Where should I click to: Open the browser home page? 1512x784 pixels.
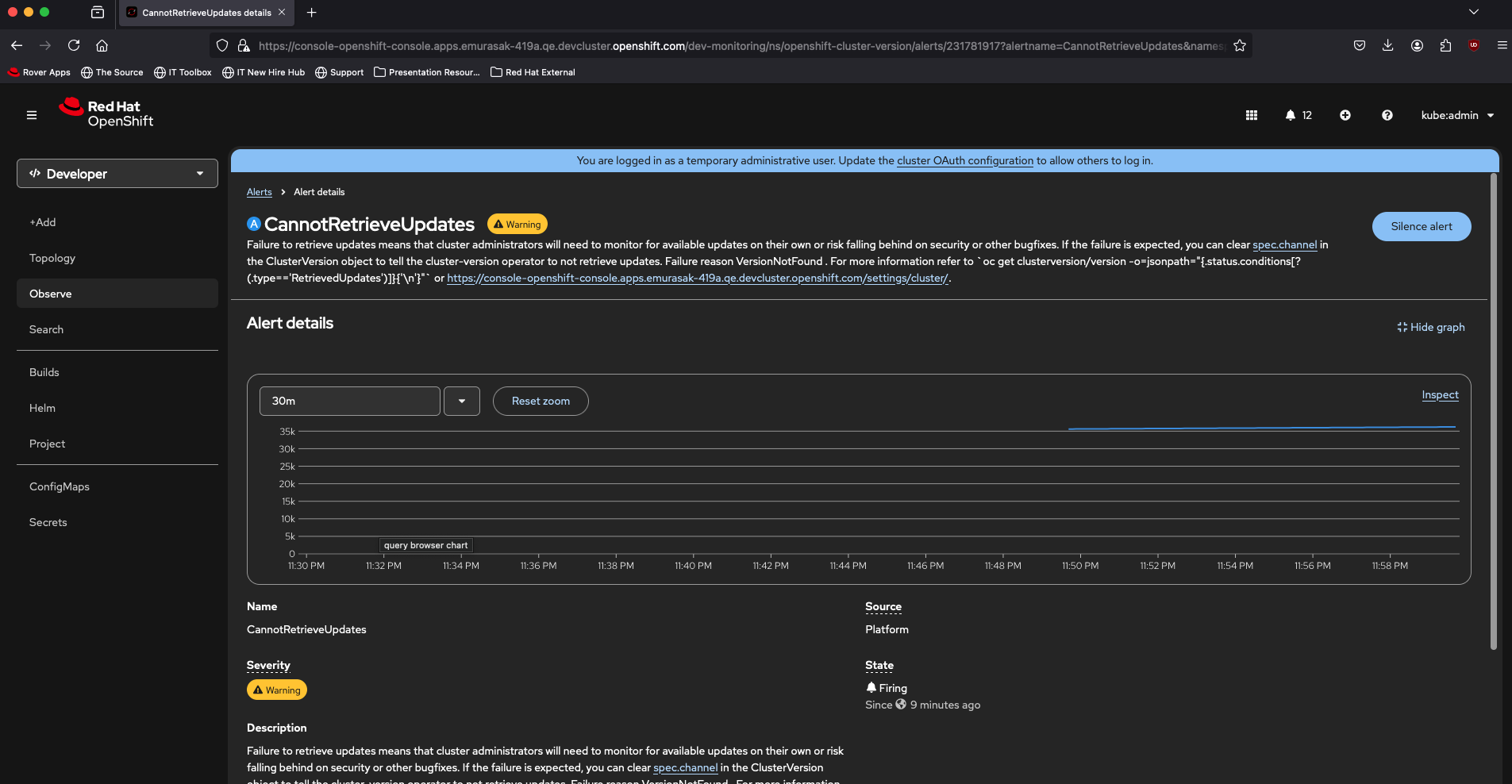point(102,45)
